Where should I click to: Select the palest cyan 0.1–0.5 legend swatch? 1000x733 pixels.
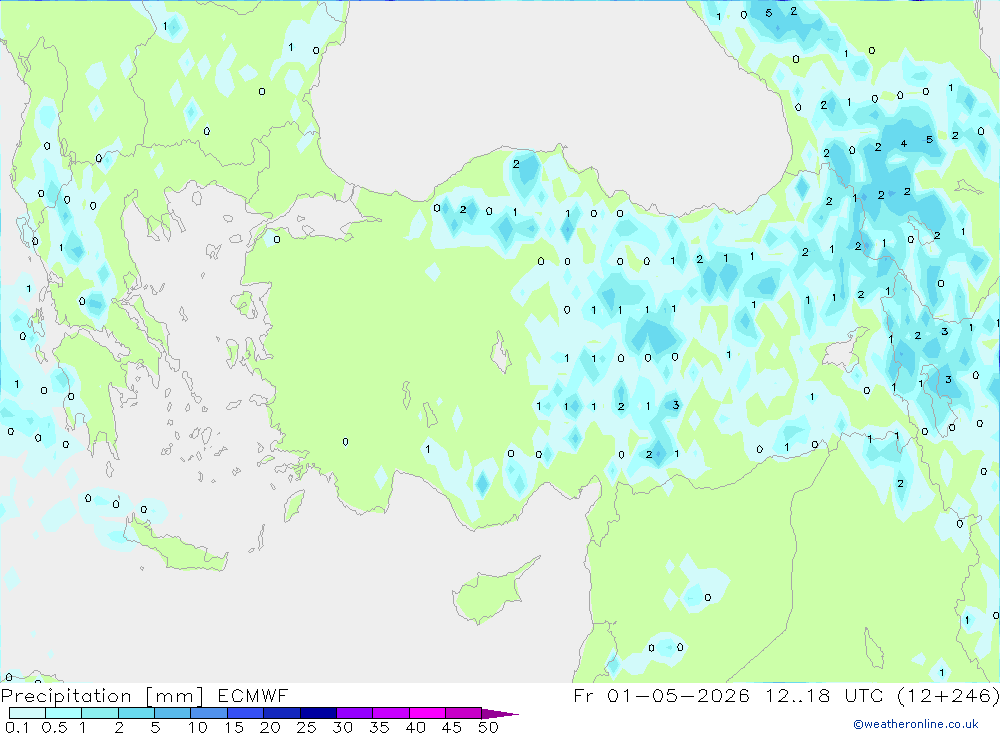[27, 713]
